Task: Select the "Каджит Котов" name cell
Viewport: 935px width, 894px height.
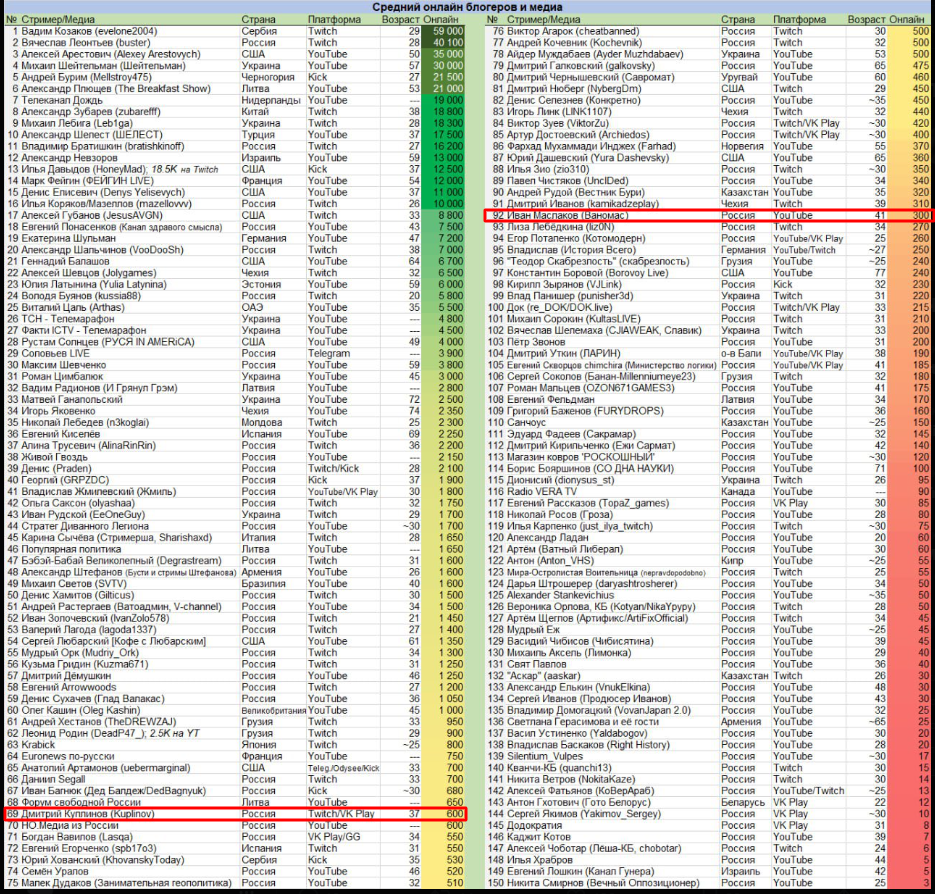Action: coord(538,837)
